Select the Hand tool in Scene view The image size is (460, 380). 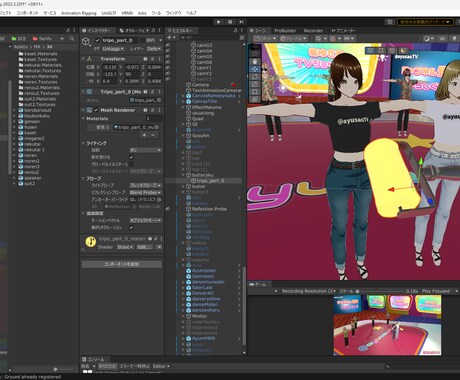pyautogui.click(x=255, y=62)
